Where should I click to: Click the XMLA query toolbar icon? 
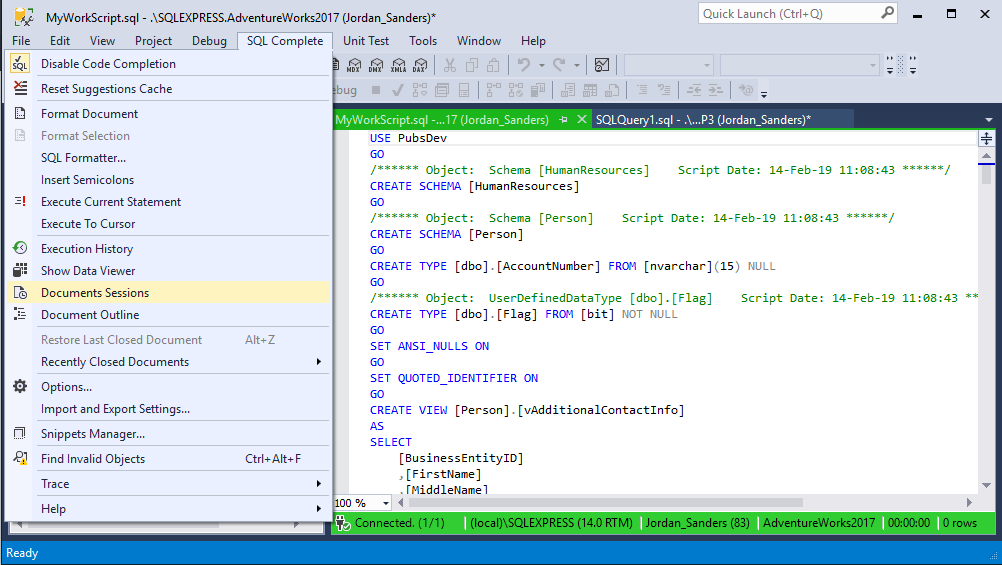(398, 65)
